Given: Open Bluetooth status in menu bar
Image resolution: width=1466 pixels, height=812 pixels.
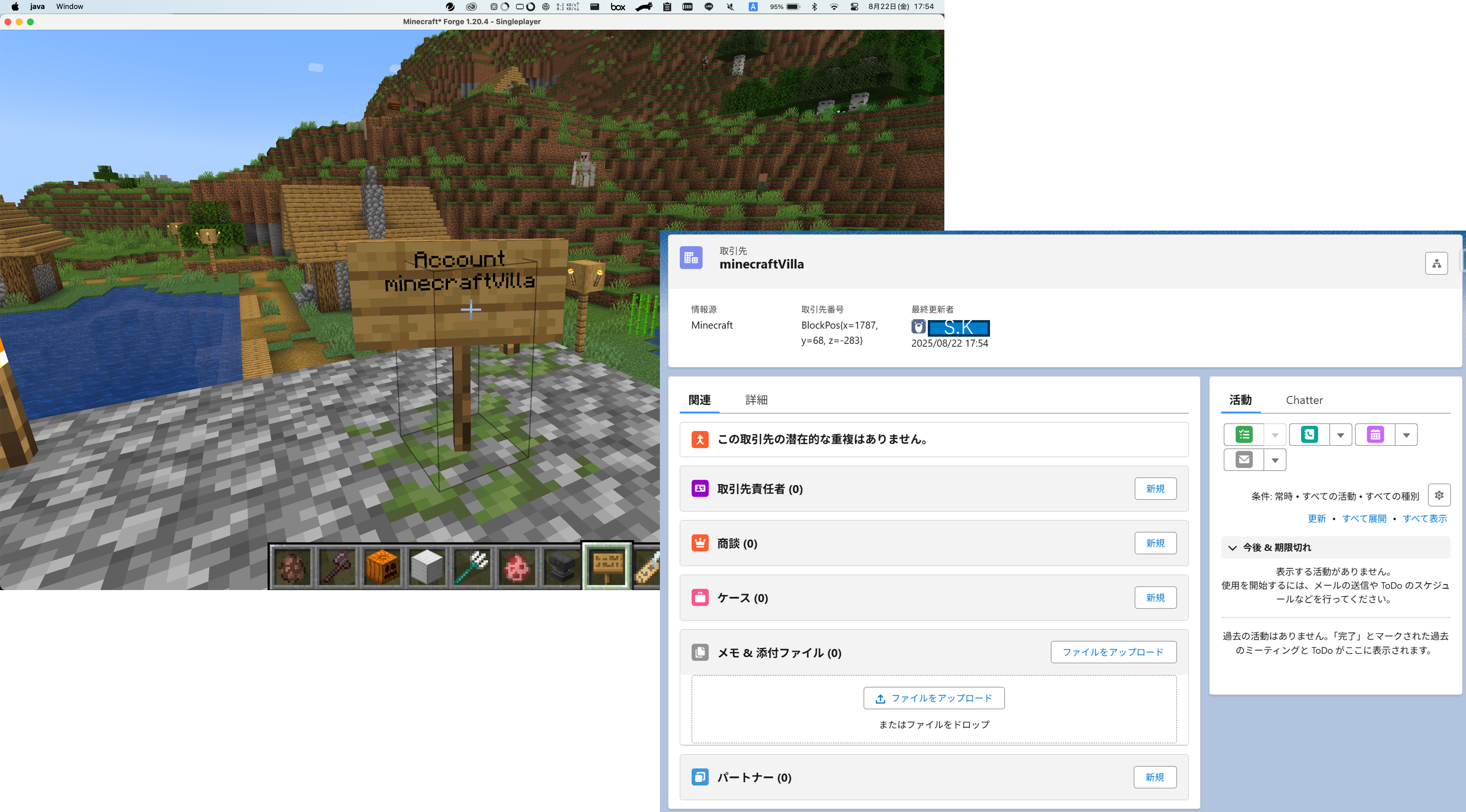Looking at the screenshot, I should point(814,7).
